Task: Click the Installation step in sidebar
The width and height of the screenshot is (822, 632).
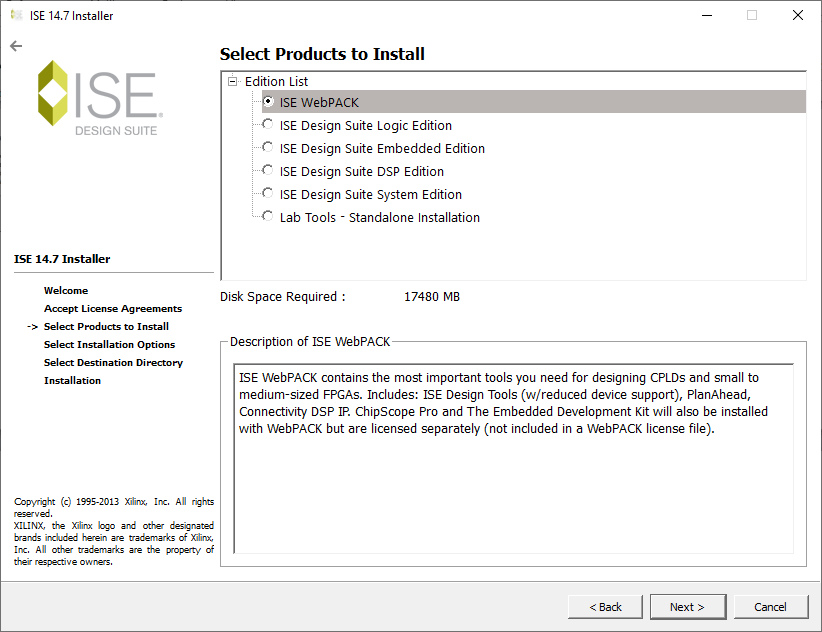Action: pos(72,380)
